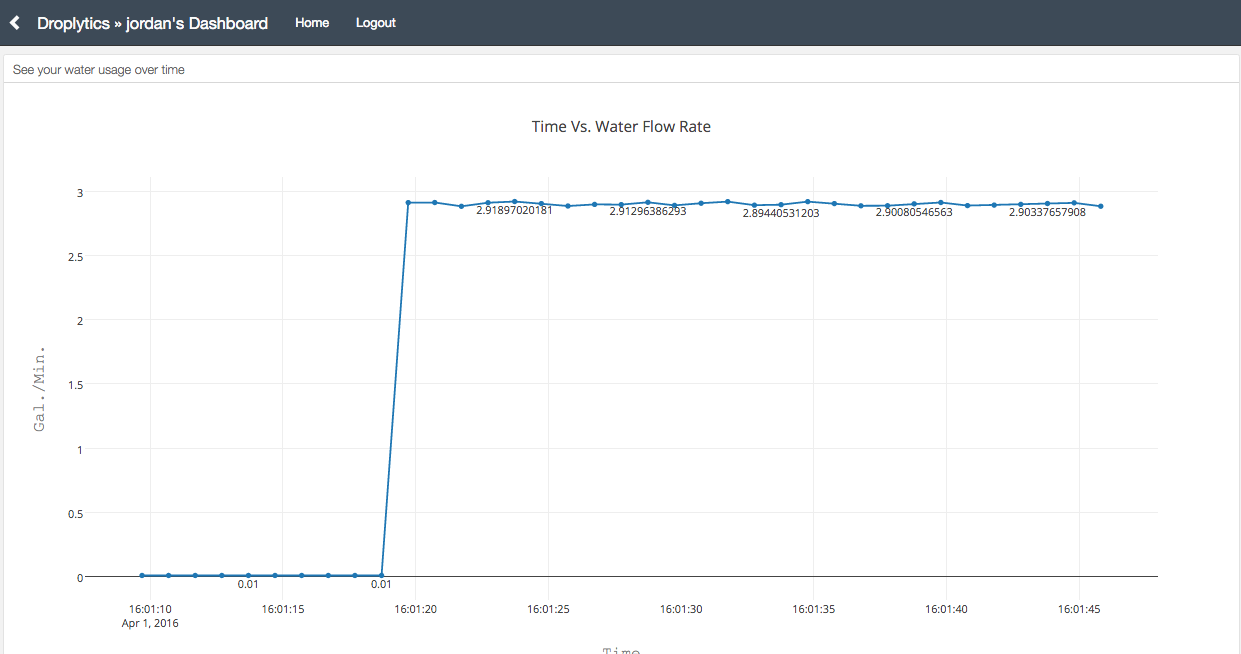Click the data point labeled 2.89440531203
The image size is (1241, 654).
click(781, 204)
